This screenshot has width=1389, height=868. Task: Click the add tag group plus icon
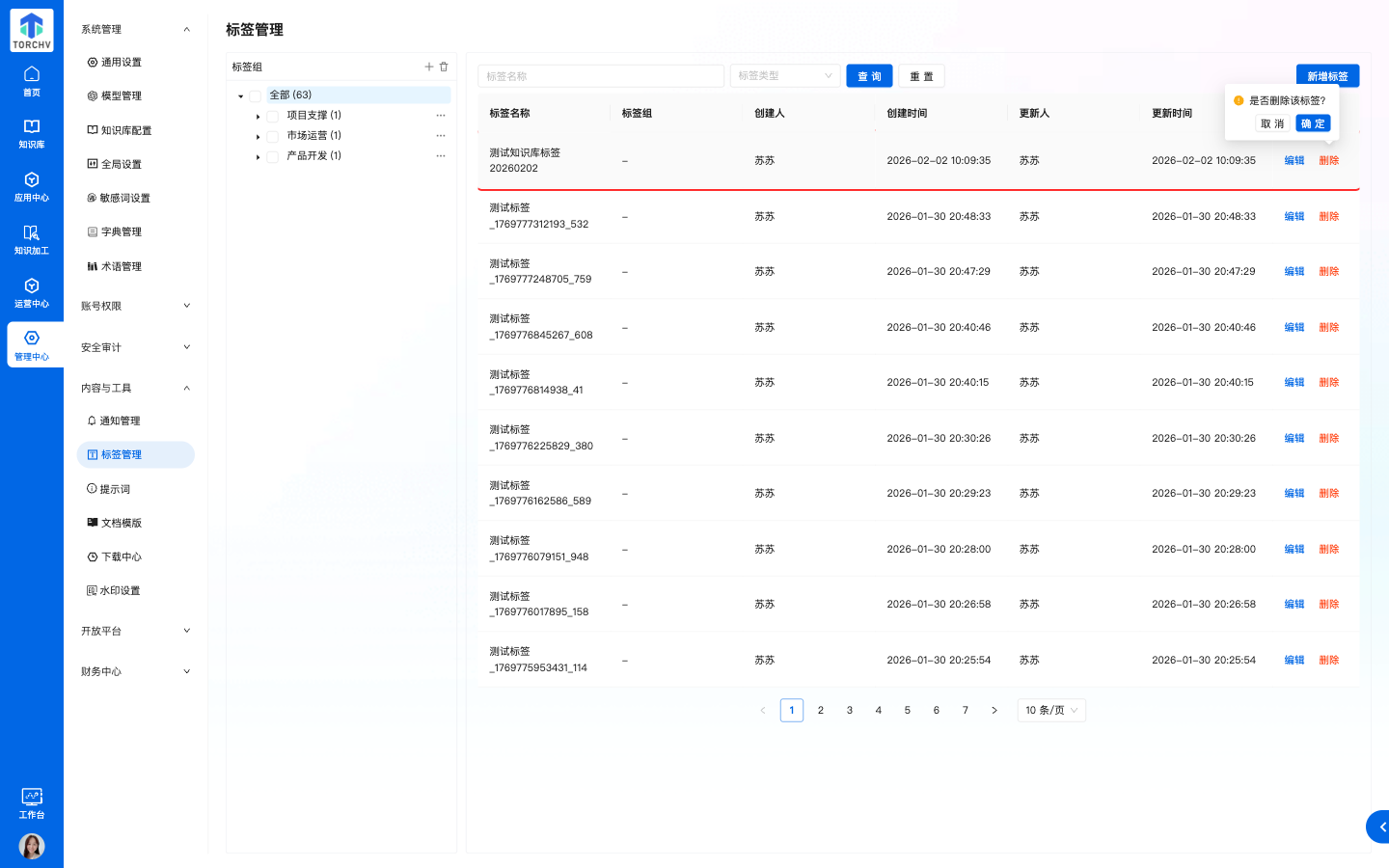[x=429, y=67]
